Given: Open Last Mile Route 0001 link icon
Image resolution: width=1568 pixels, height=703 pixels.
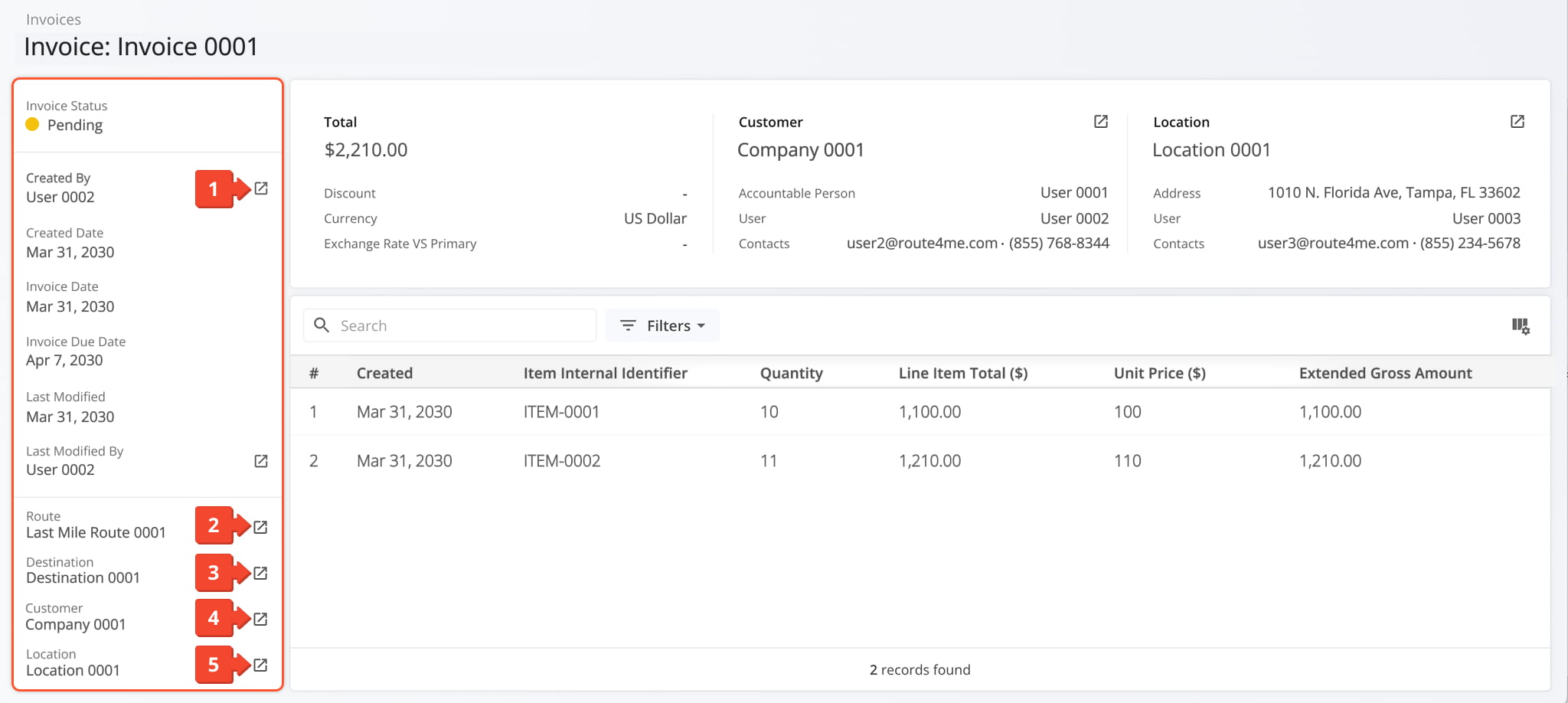Looking at the screenshot, I should (260, 527).
